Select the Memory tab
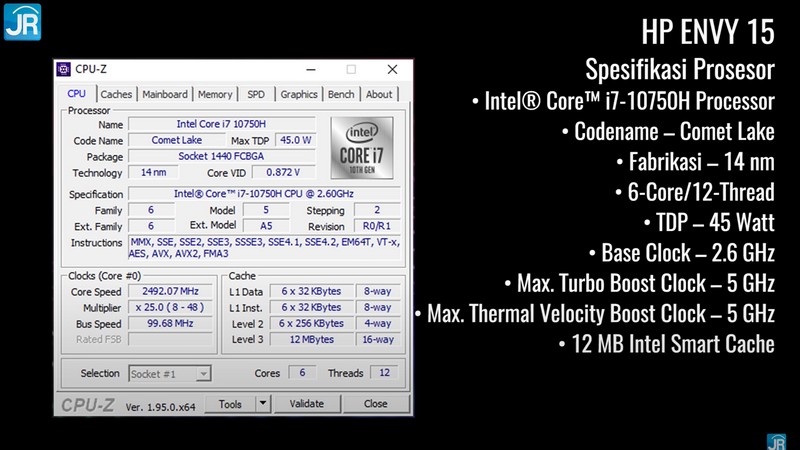 pos(215,95)
